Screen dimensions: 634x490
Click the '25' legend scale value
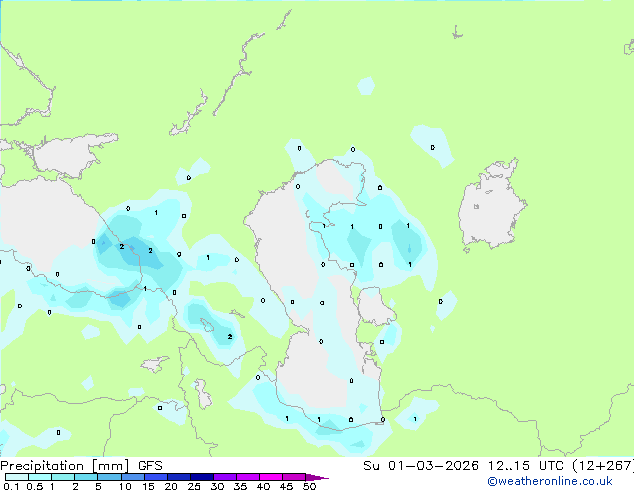tap(194, 486)
